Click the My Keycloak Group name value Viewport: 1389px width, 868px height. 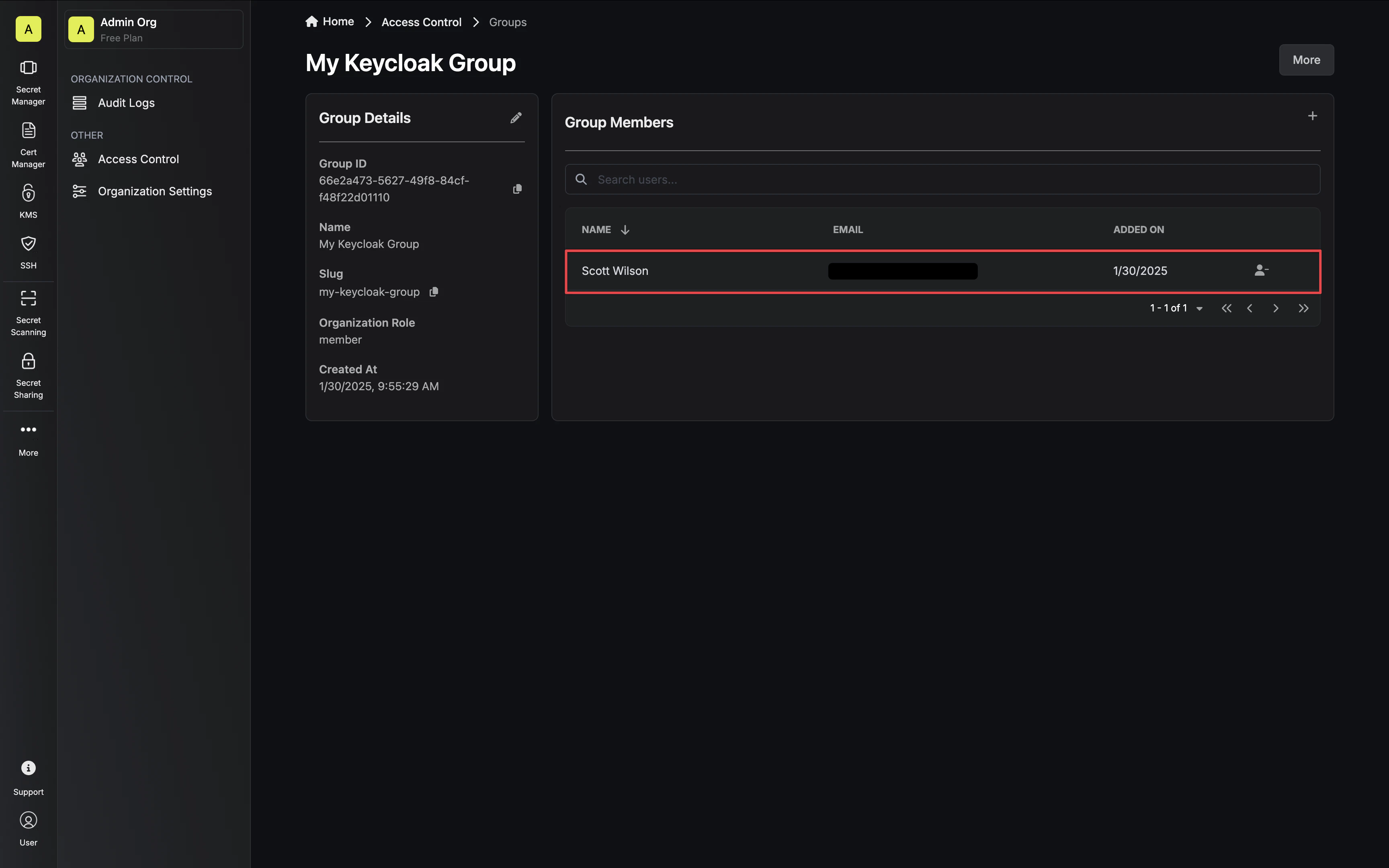369,244
